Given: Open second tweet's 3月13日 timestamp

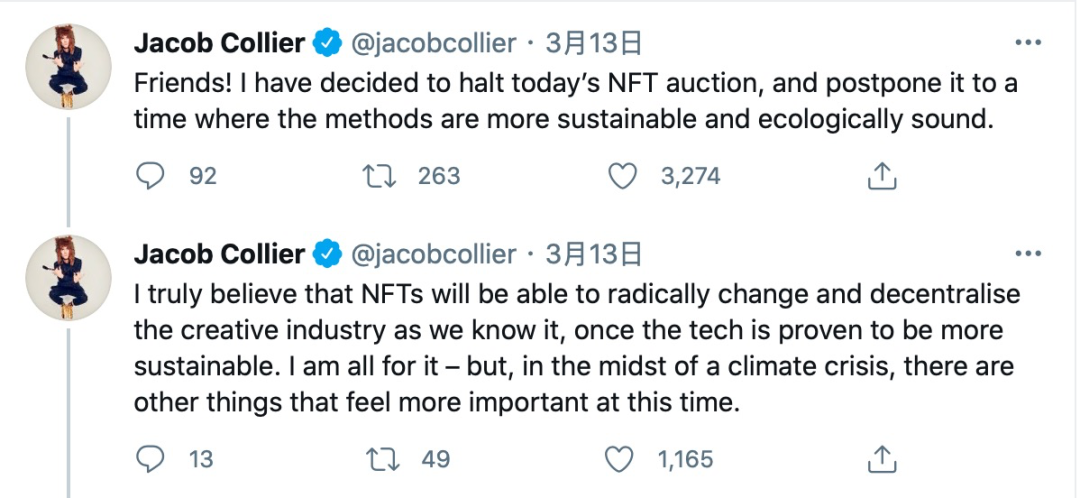Looking at the screenshot, I should click(x=592, y=254).
